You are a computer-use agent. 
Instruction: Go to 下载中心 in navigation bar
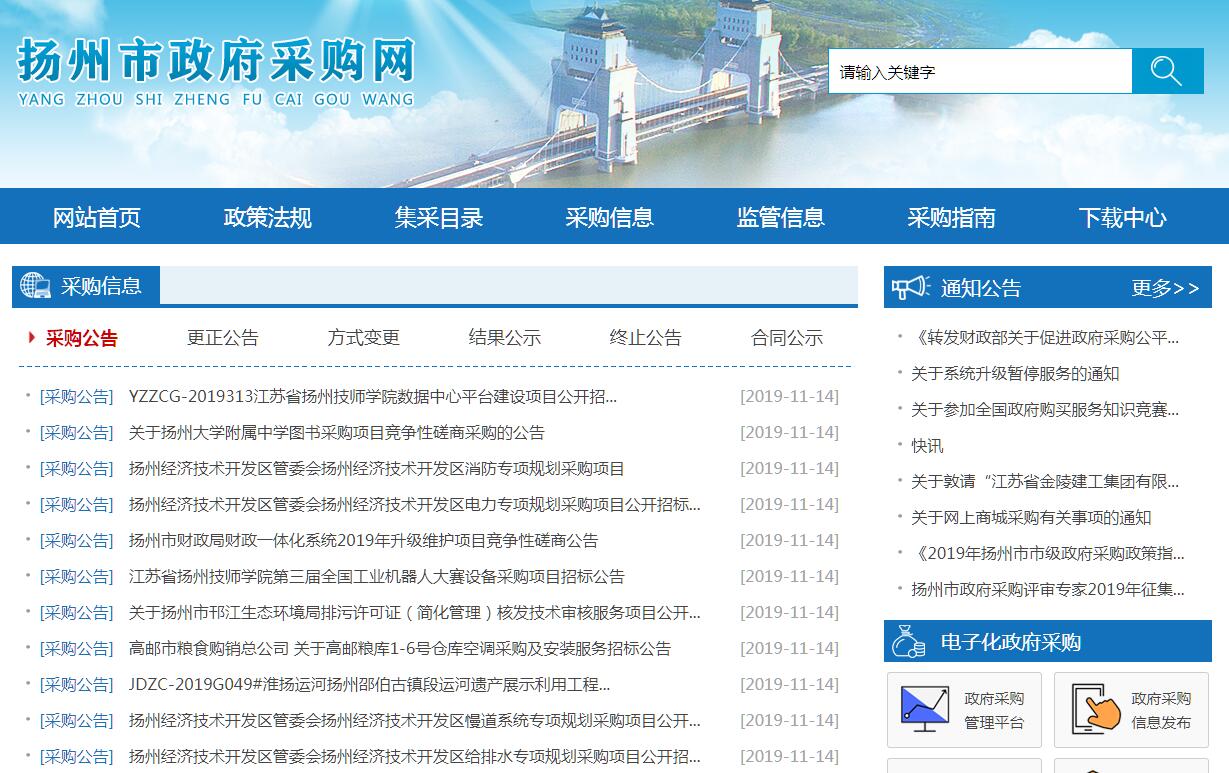coord(1122,217)
